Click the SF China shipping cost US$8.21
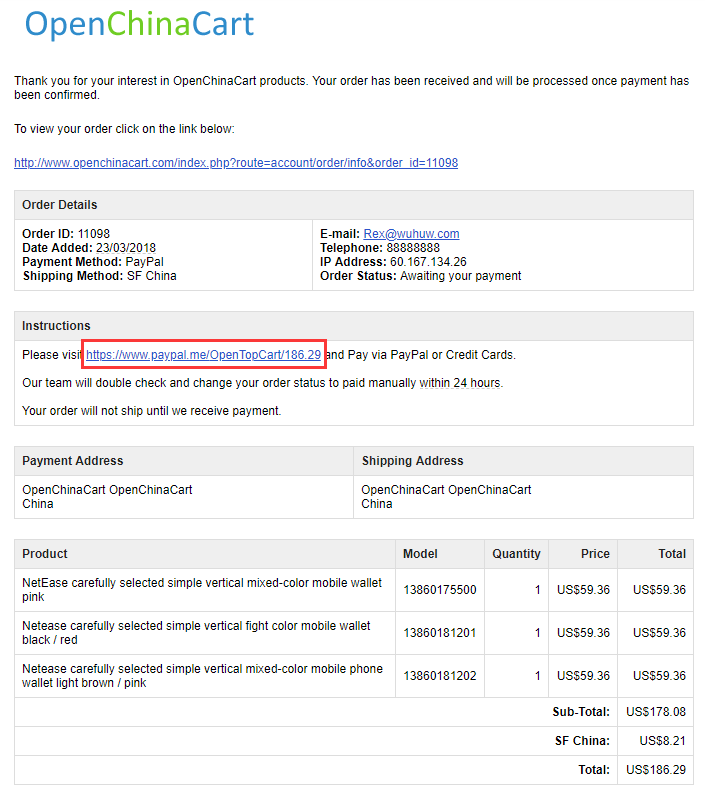The image size is (705, 795). [662, 741]
